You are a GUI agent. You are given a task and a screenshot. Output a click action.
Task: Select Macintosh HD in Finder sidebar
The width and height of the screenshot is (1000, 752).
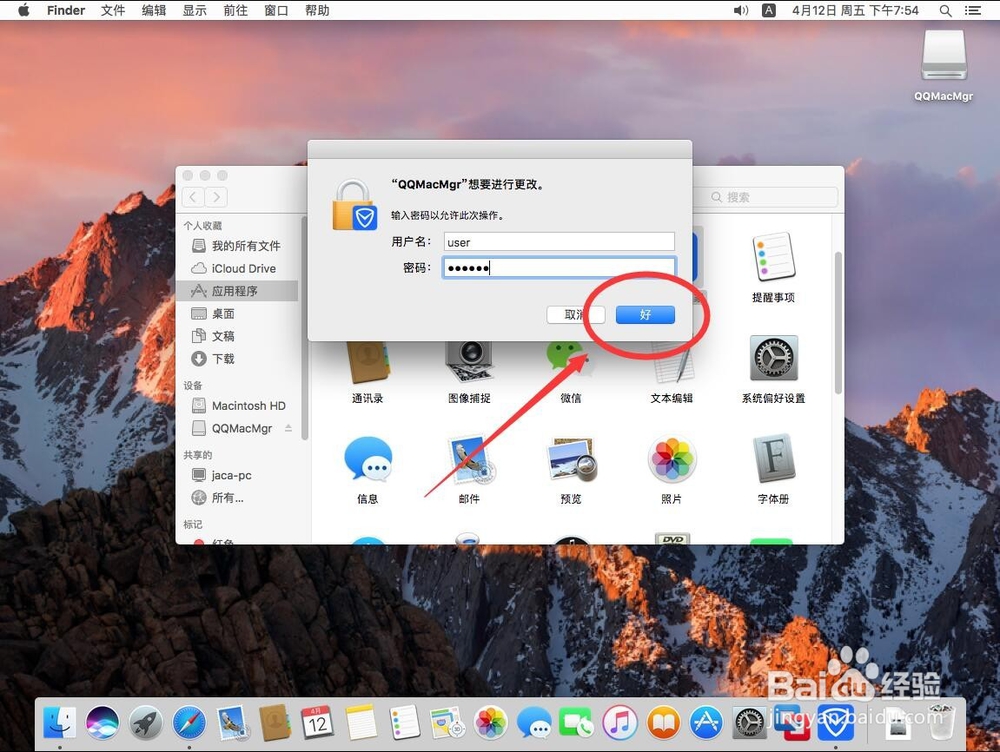[237, 406]
